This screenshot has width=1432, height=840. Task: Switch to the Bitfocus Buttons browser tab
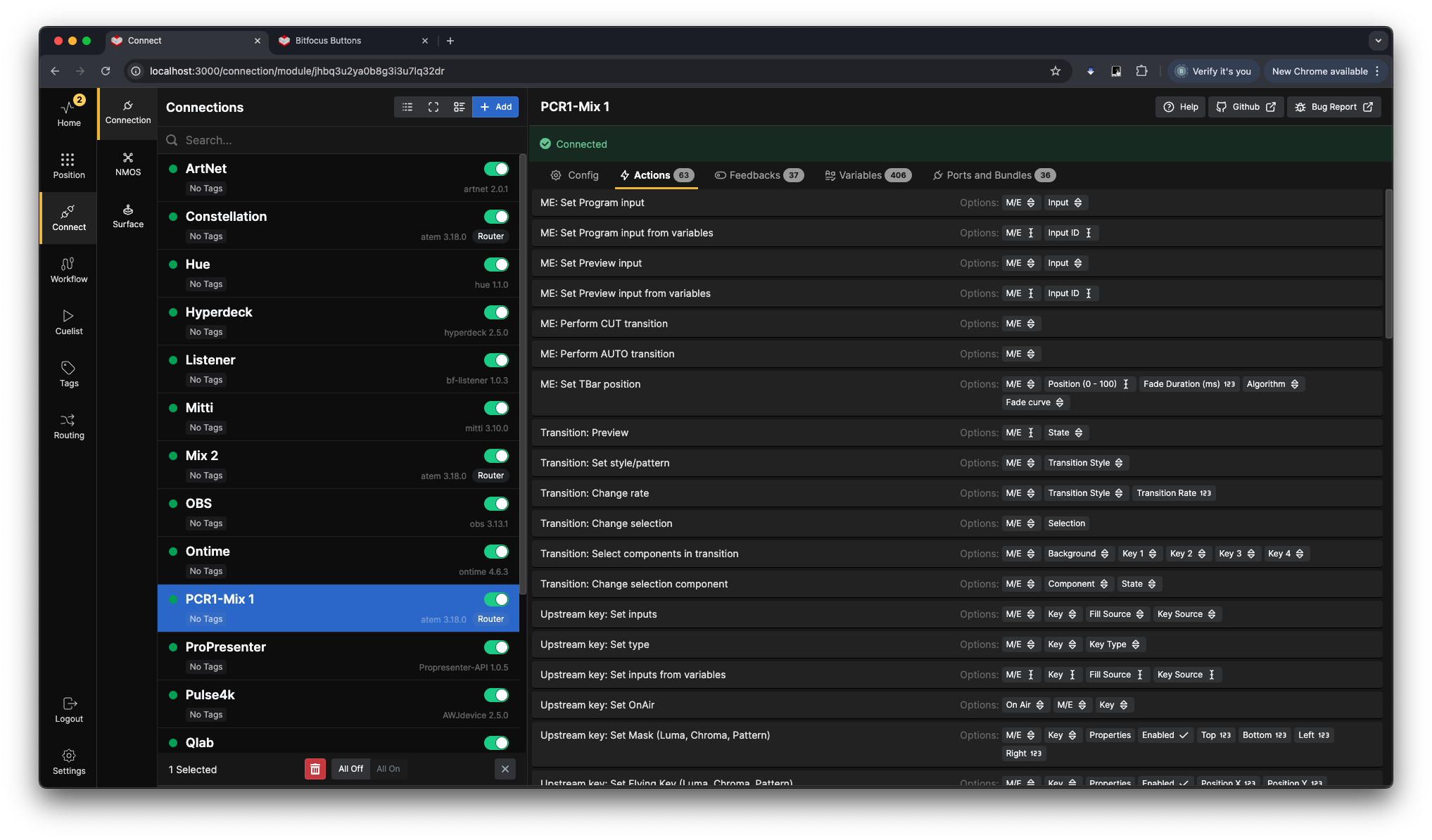tap(353, 41)
